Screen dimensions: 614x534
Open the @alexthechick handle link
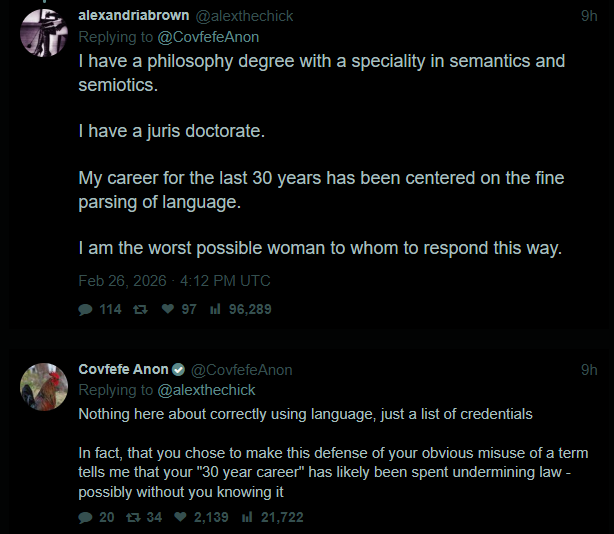coord(245,16)
